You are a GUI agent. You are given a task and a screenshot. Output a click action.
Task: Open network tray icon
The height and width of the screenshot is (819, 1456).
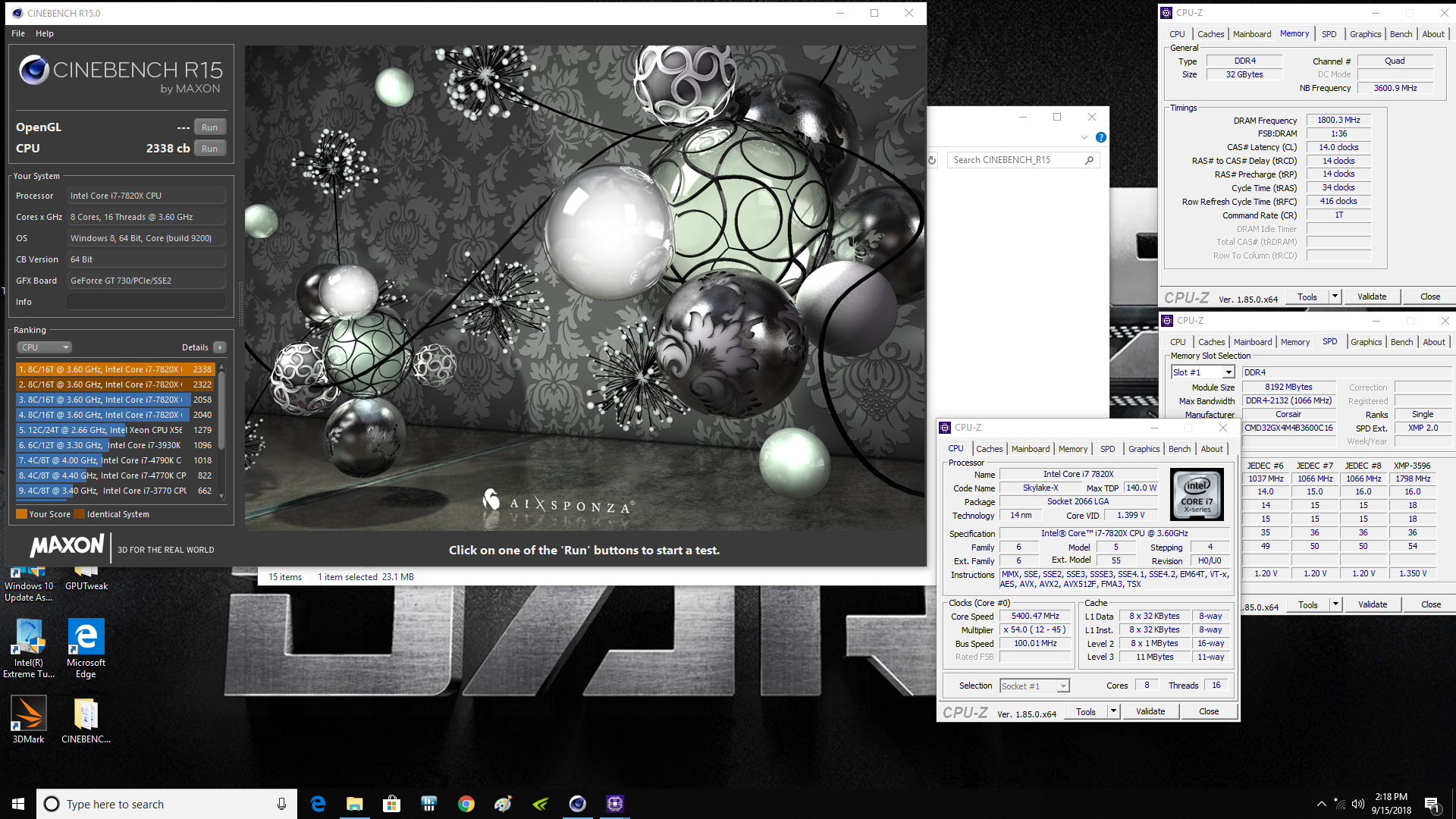point(1340,804)
